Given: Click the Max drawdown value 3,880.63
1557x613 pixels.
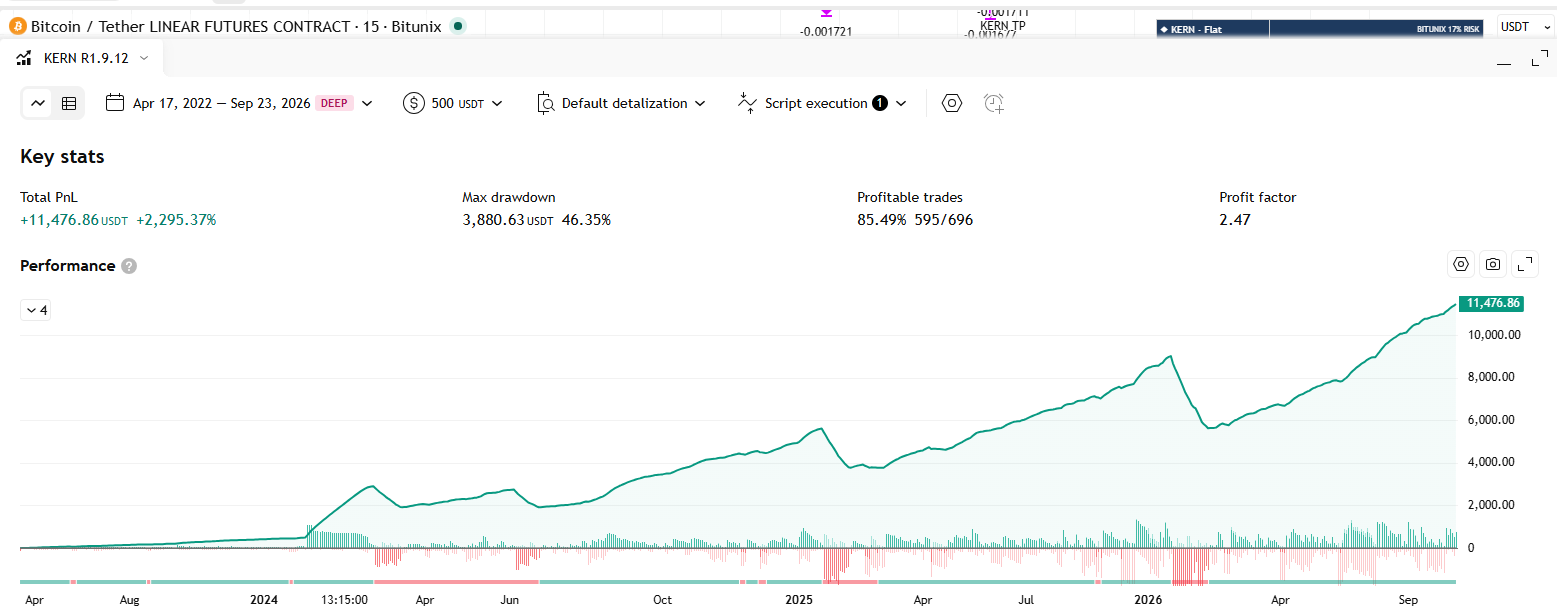Looking at the screenshot, I should 493,219.
